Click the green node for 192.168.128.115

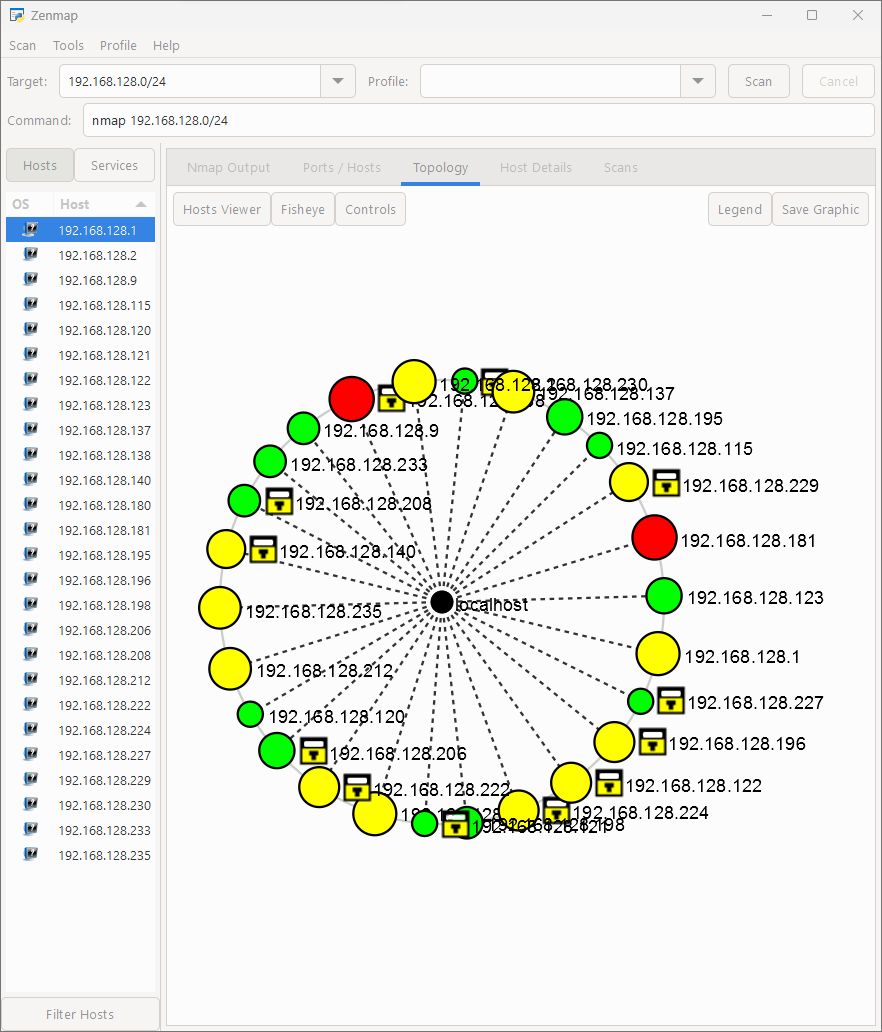point(599,446)
